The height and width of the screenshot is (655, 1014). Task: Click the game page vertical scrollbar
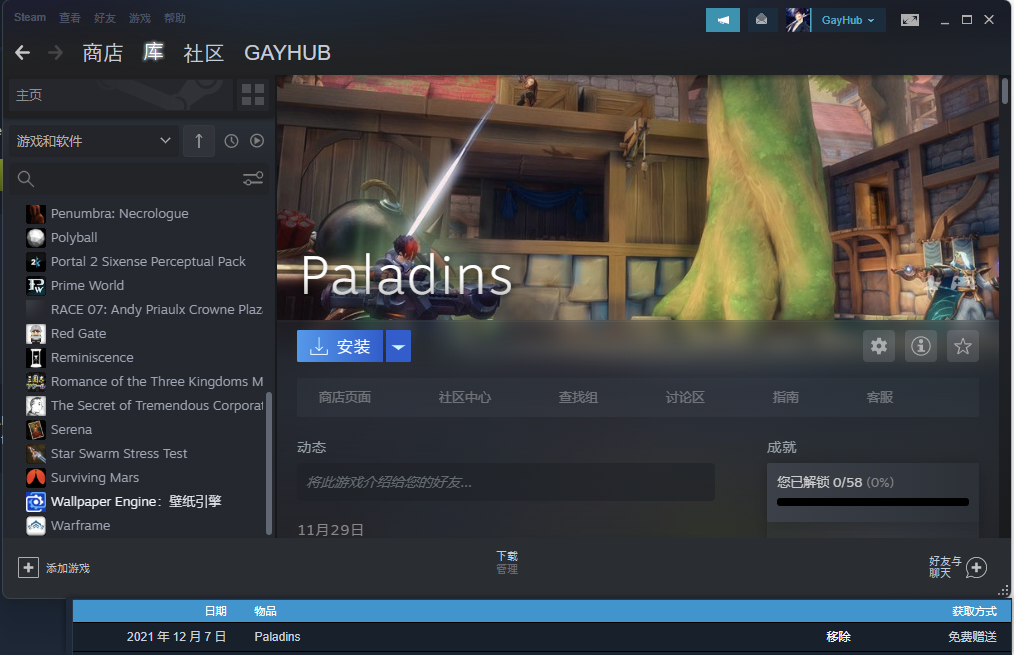pyautogui.click(x=1004, y=91)
